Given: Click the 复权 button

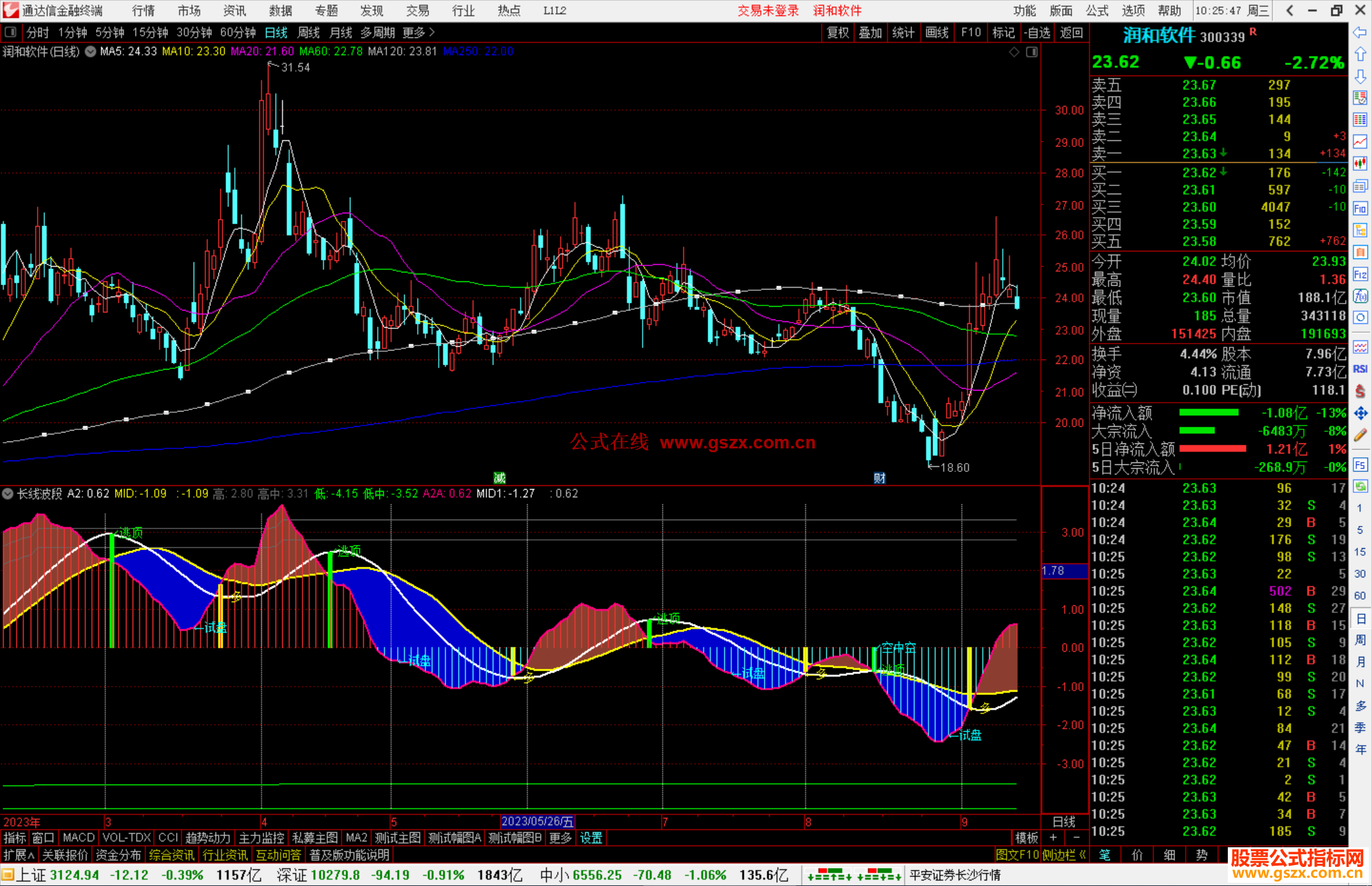Looking at the screenshot, I should pos(838,32).
